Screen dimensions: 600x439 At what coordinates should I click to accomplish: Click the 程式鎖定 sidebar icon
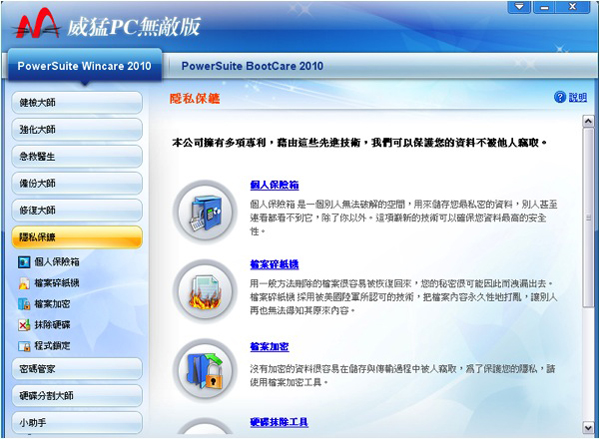coord(24,346)
